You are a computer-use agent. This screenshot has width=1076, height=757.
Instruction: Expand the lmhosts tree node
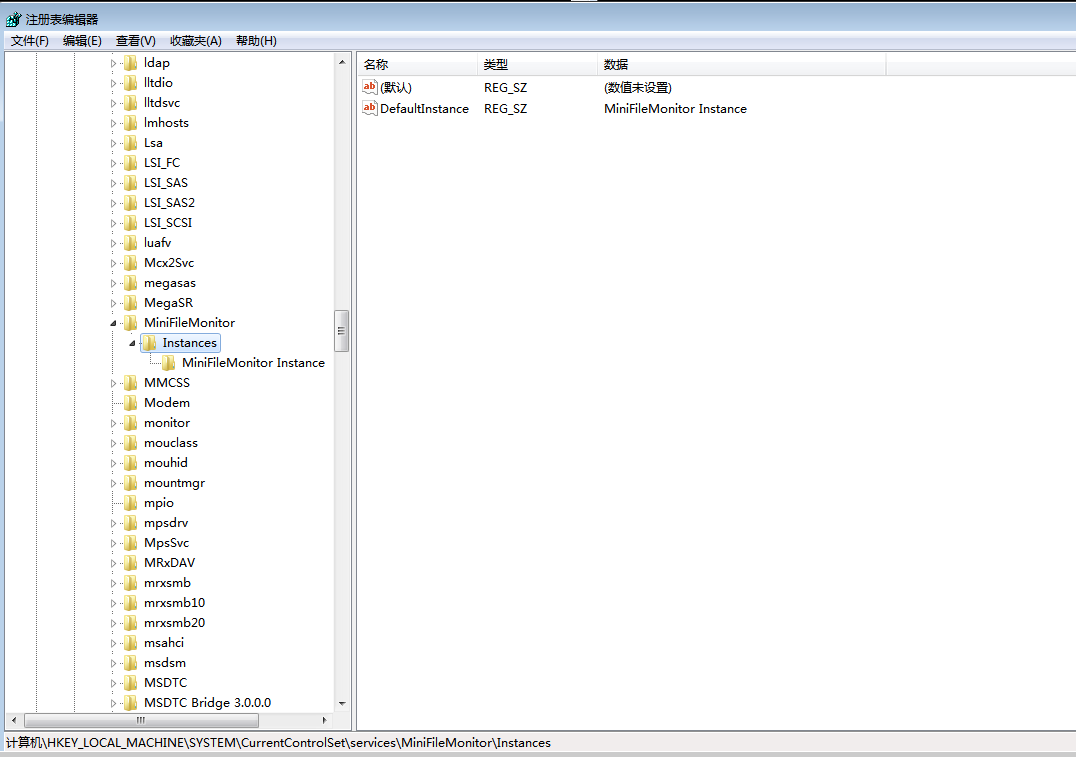pyautogui.click(x=113, y=124)
